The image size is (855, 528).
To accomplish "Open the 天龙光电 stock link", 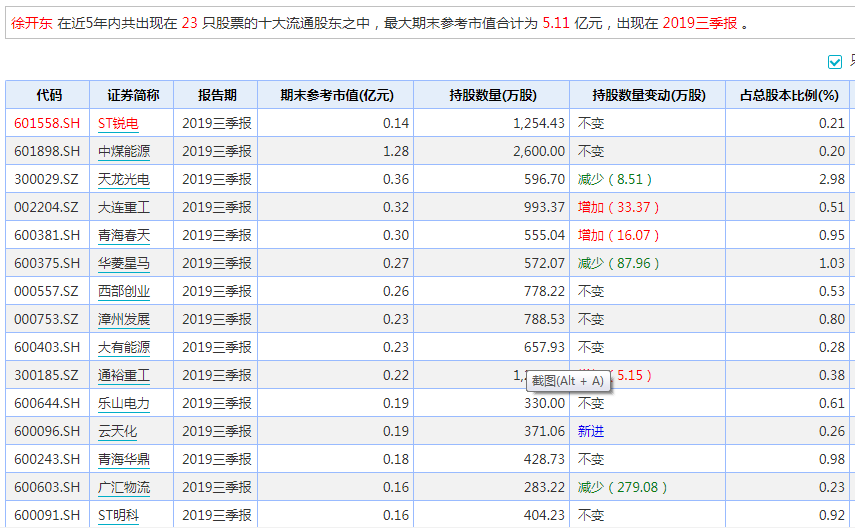I will pyautogui.click(x=124, y=179).
